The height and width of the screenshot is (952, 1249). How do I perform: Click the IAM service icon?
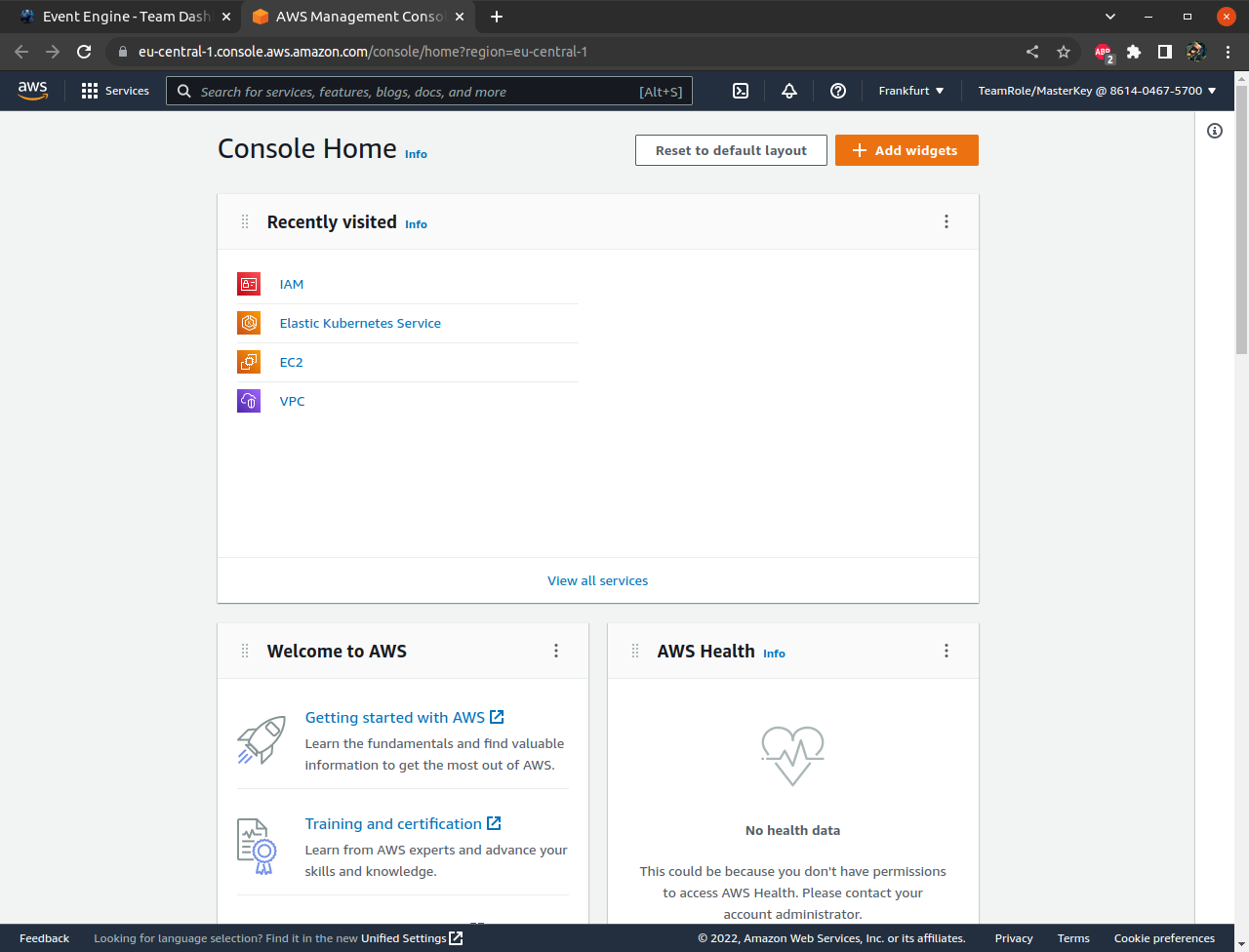coord(249,284)
